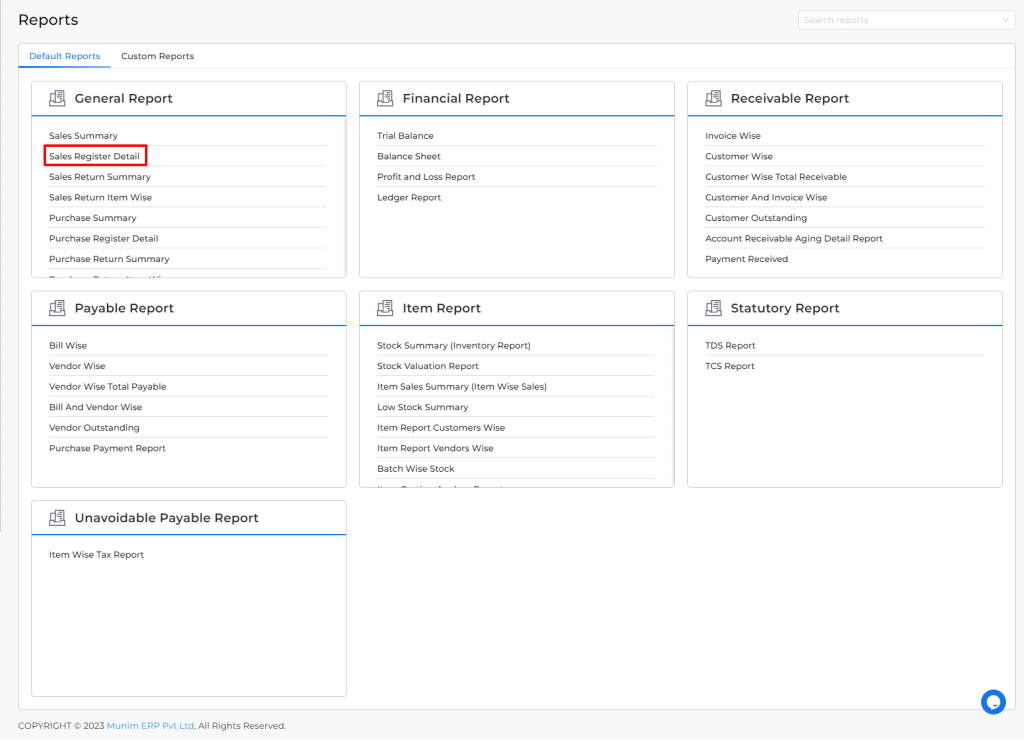This screenshot has width=1024, height=740.
Task: Open the Sales Return Summary report
Action: pyautogui.click(x=100, y=177)
